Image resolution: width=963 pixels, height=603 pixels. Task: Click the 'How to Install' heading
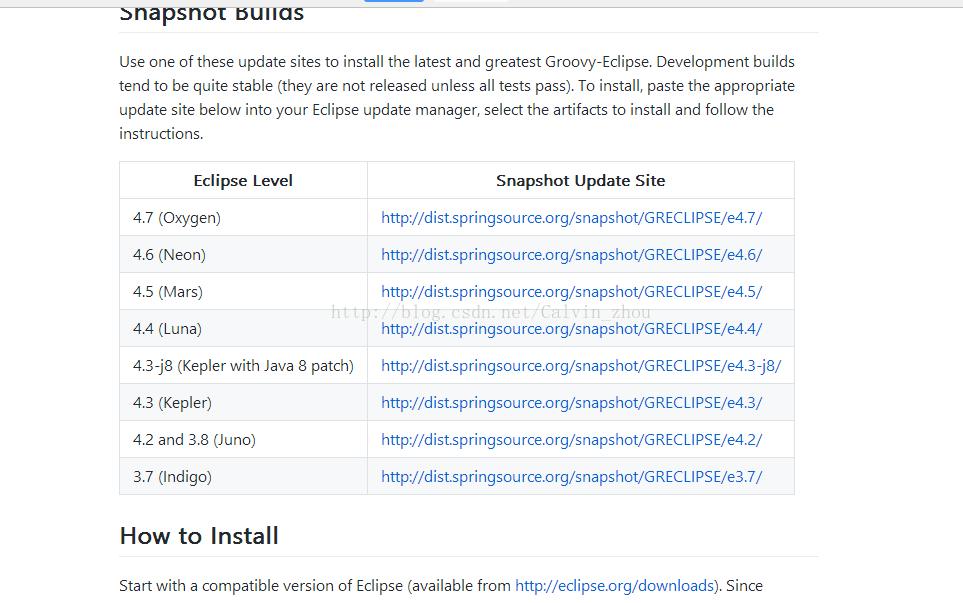point(199,536)
